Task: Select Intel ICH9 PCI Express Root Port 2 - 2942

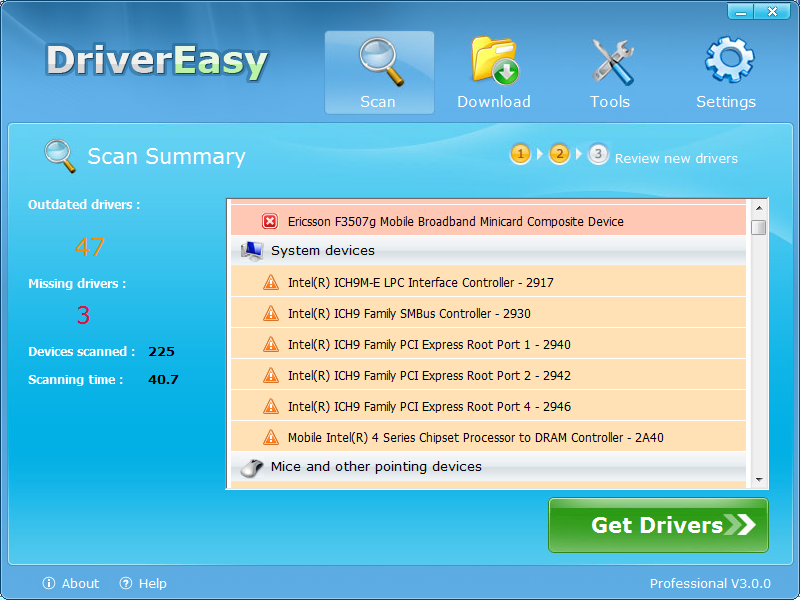Action: click(x=488, y=376)
